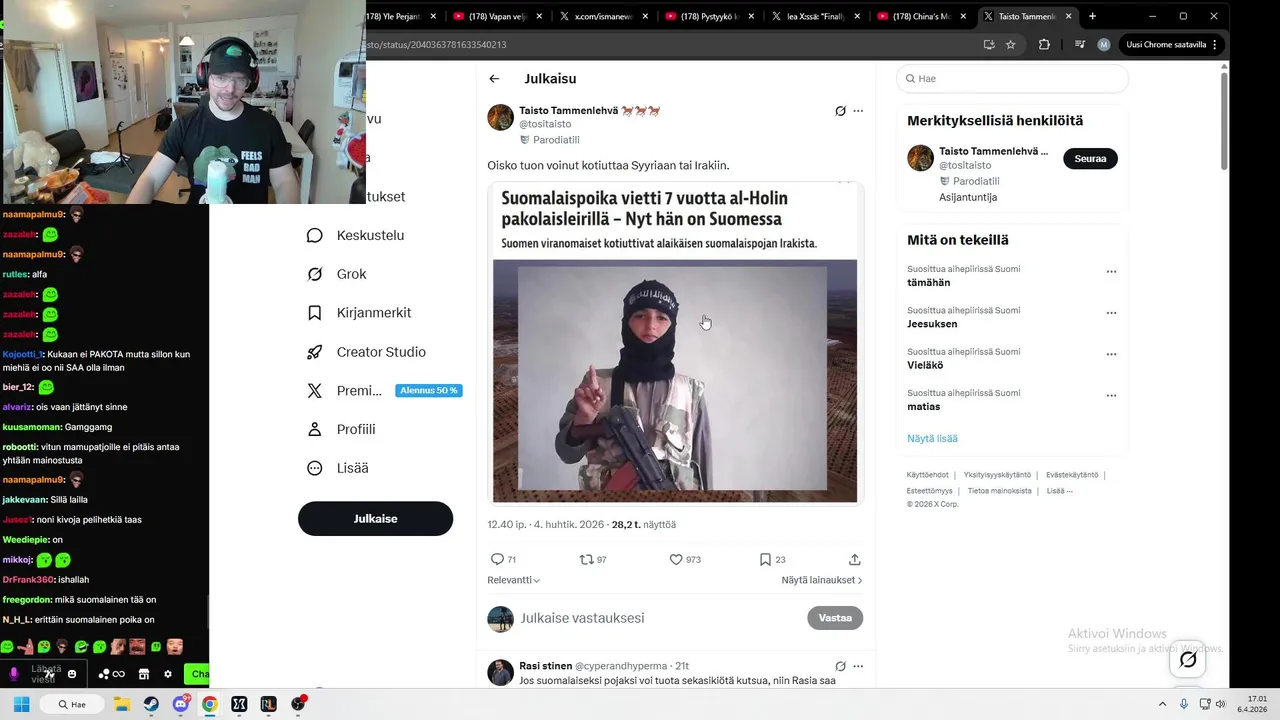Open more options menu on Taisto's post
The width and height of the screenshot is (1280, 720).
tap(858, 111)
